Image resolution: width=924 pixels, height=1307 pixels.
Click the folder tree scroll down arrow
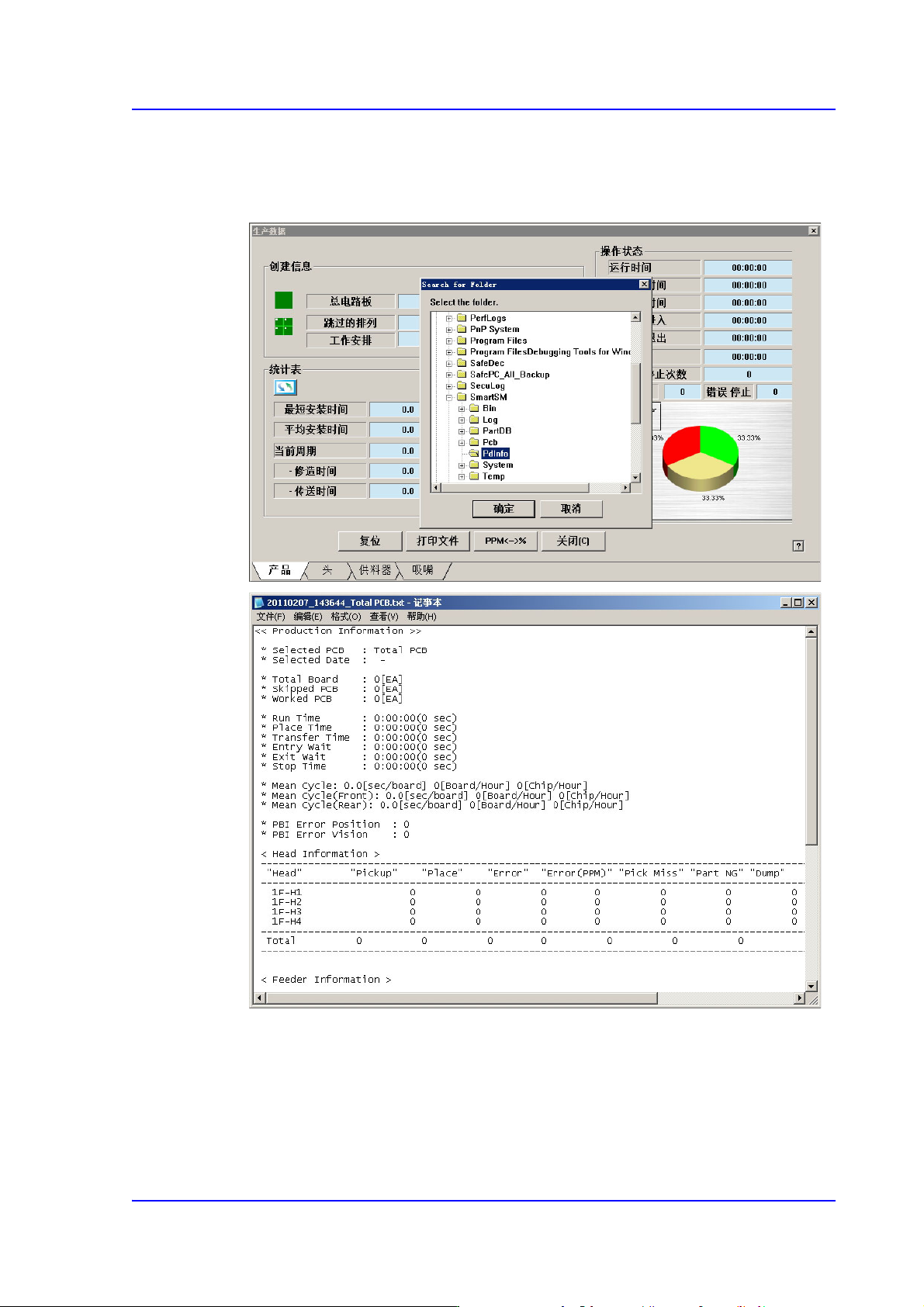pyautogui.click(x=635, y=478)
